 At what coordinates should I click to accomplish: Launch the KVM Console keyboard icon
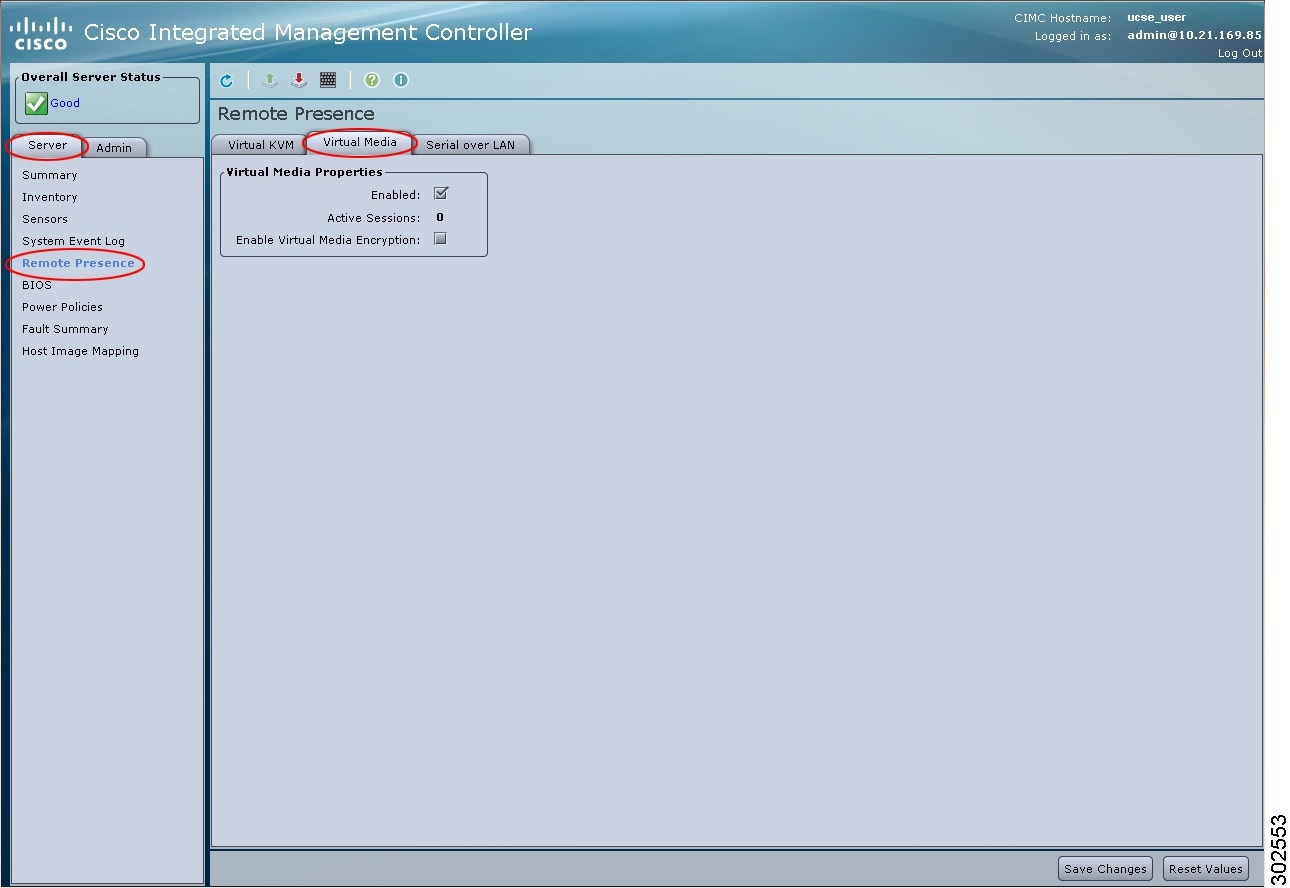click(x=328, y=80)
